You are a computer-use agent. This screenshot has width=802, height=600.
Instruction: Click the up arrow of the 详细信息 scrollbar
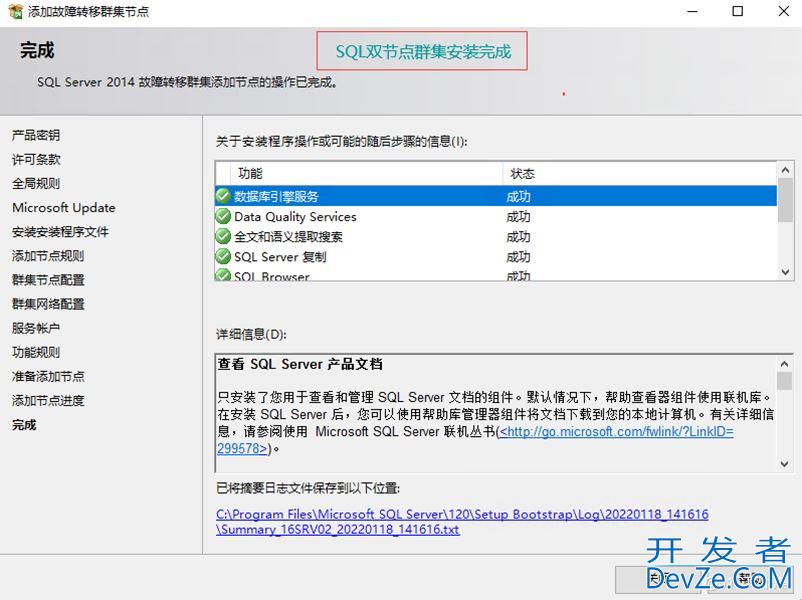point(785,364)
